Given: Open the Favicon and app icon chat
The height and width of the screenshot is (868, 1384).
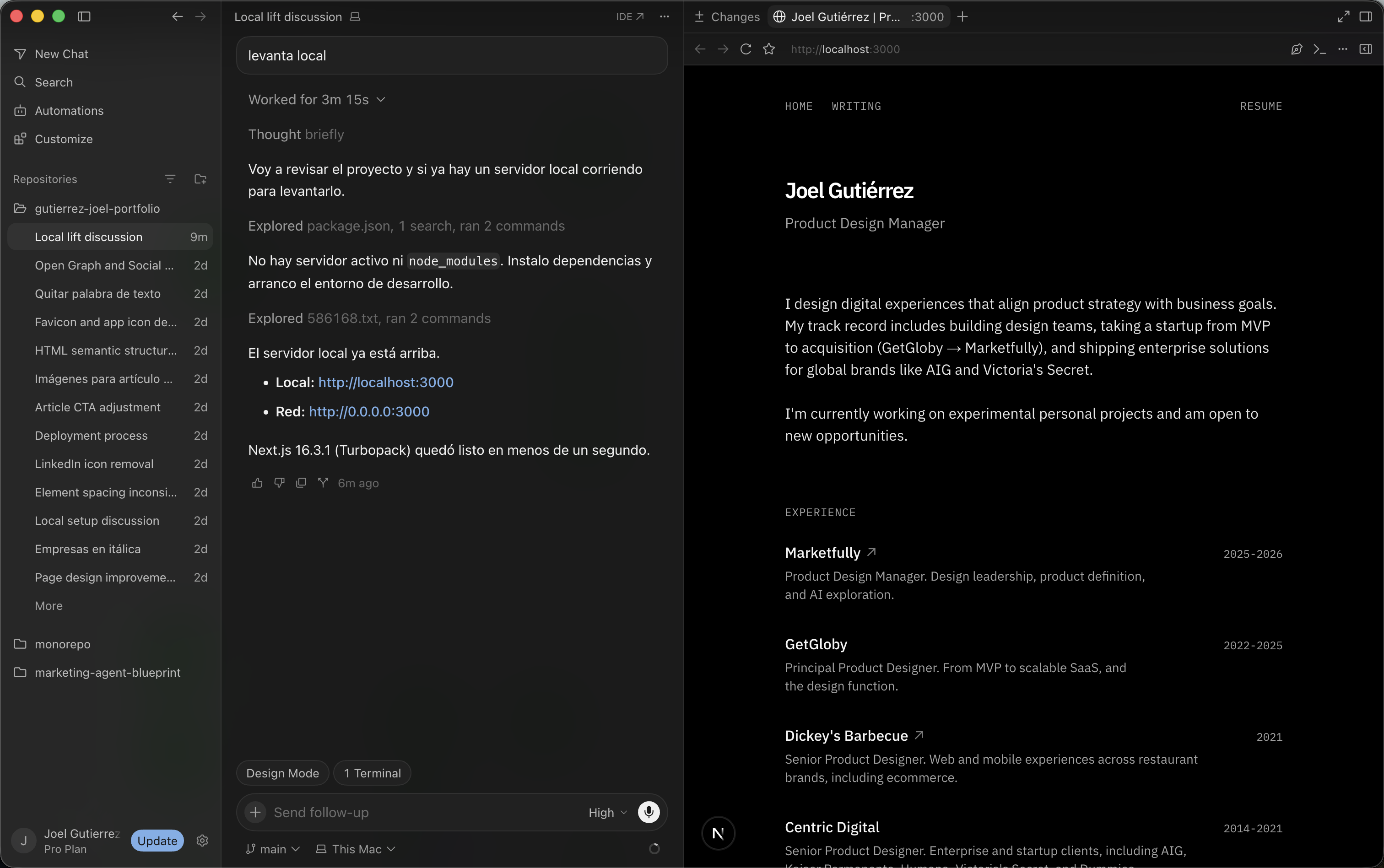Looking at the screenshot, I should tap(110, 322).
